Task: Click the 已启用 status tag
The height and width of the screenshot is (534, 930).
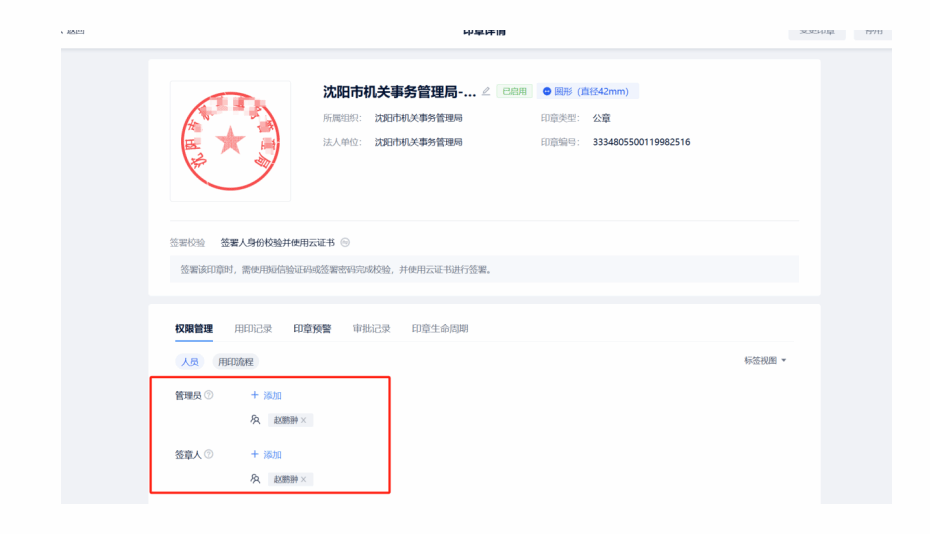Action: click(x=514, y=91)
